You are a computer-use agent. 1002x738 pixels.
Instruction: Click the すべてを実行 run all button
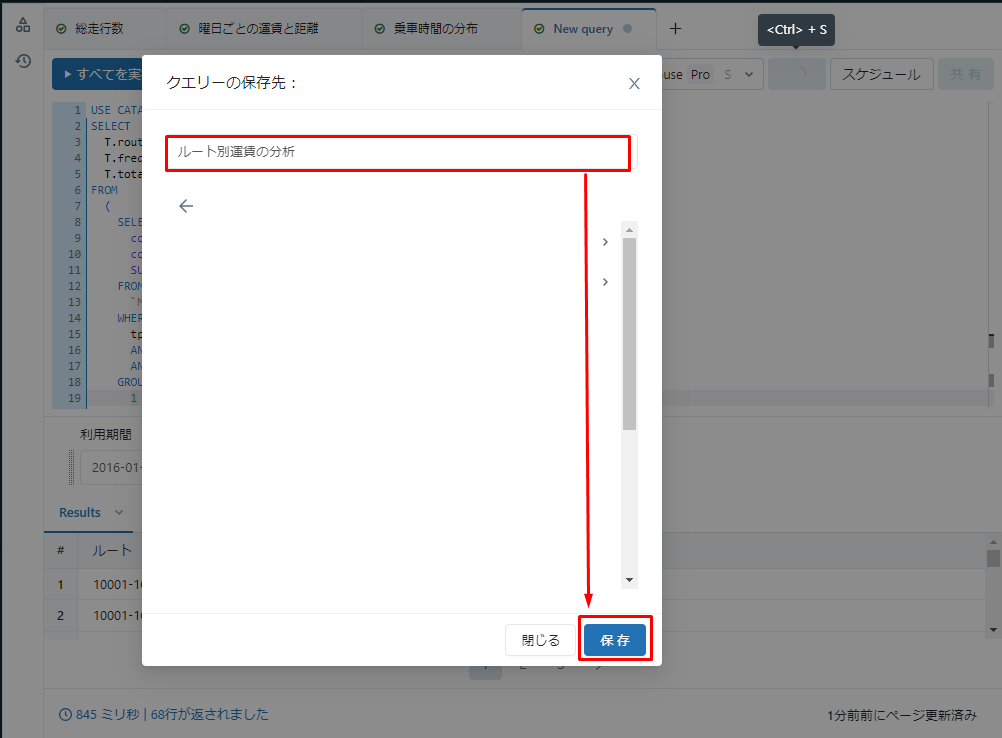point(97,74)
